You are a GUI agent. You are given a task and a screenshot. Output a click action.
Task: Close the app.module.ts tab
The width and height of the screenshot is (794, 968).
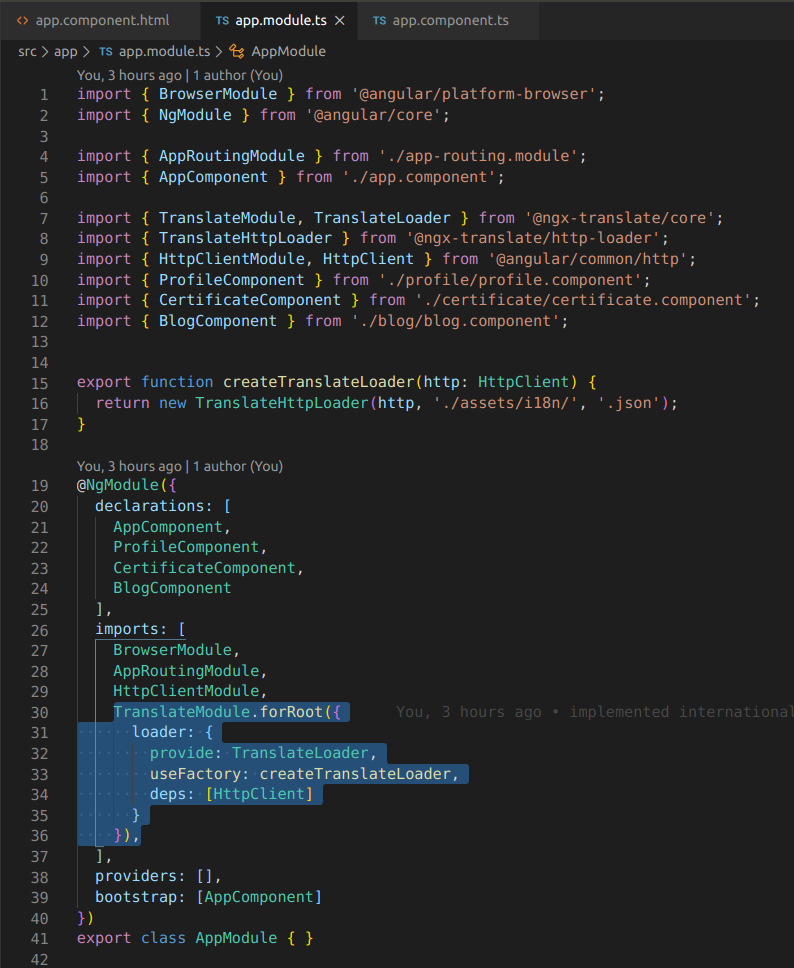[x=340, y=20]
